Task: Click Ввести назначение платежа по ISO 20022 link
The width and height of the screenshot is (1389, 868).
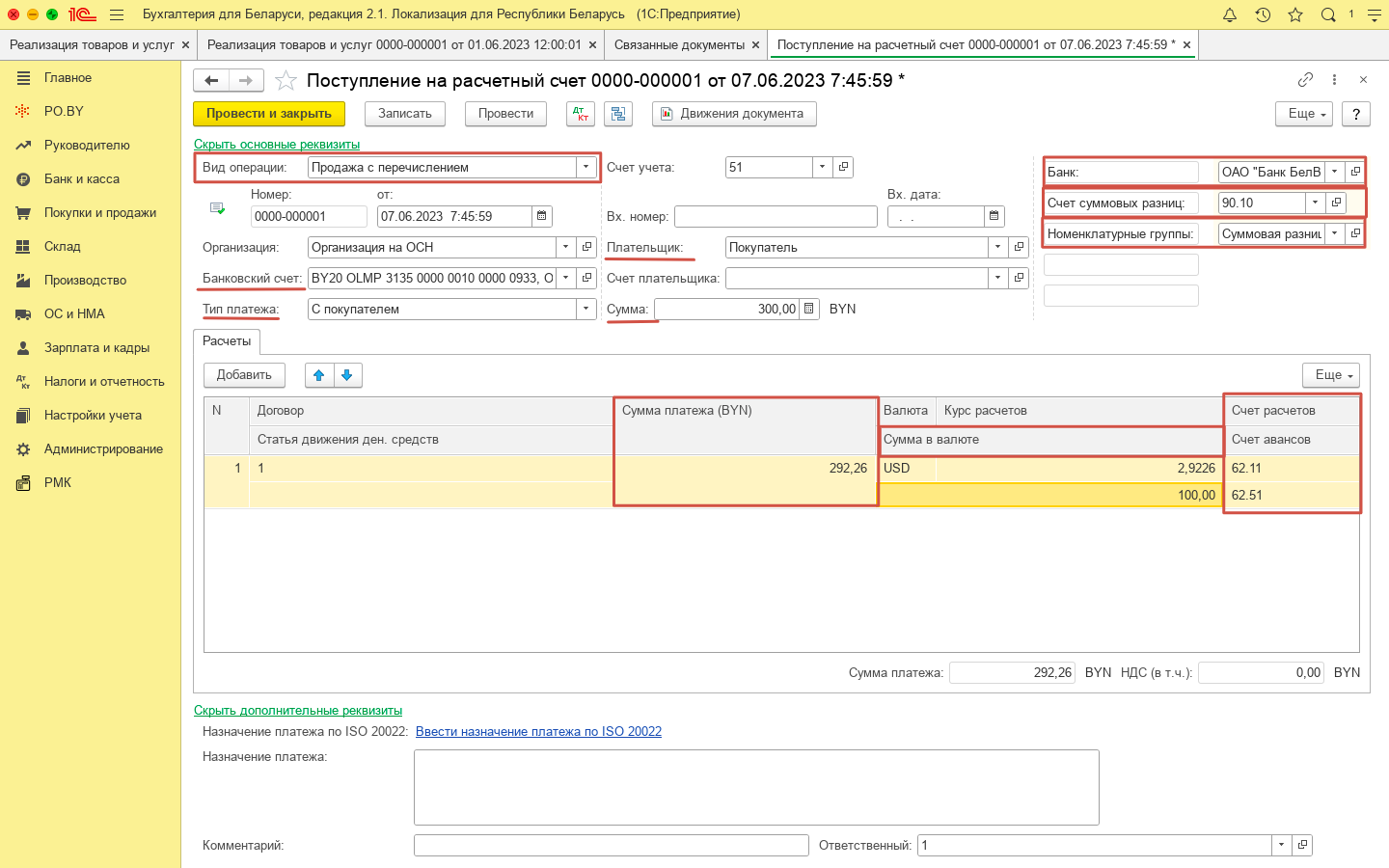Action: tap(538, 731)
